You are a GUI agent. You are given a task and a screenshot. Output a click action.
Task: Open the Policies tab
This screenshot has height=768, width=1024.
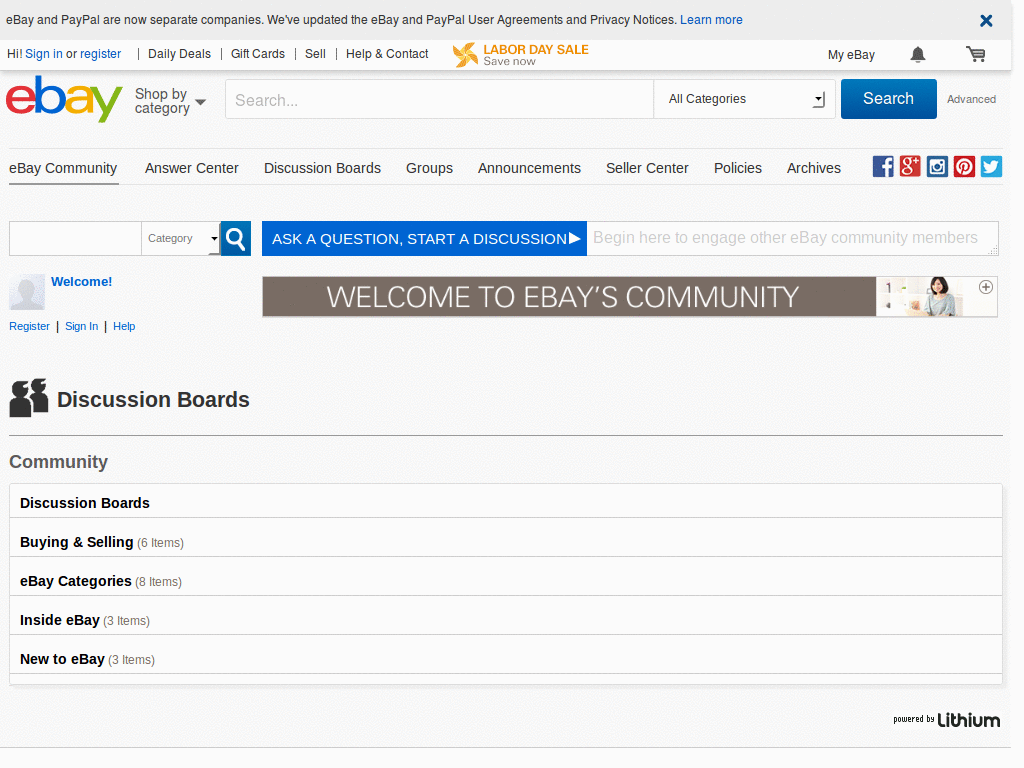[x=737, y=168]
